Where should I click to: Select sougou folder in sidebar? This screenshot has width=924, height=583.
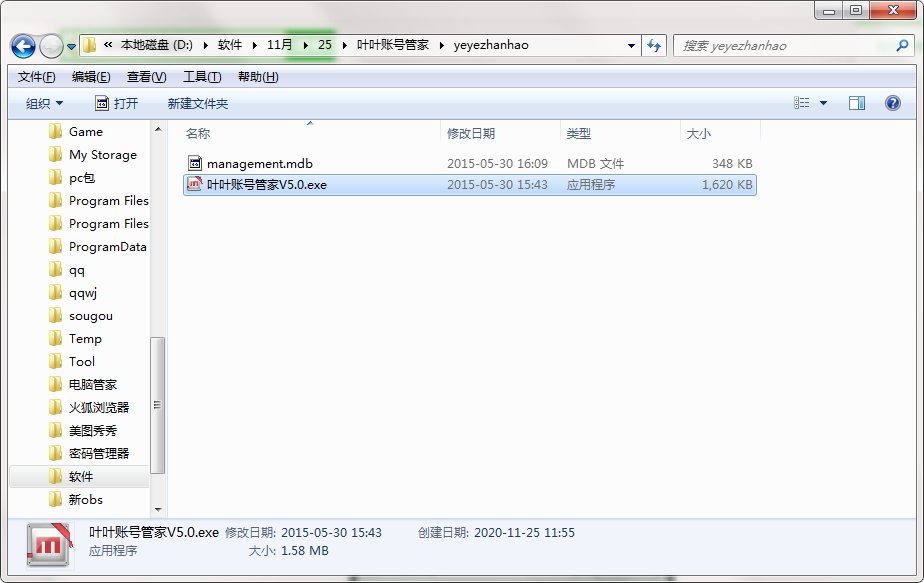coord(91,315)
